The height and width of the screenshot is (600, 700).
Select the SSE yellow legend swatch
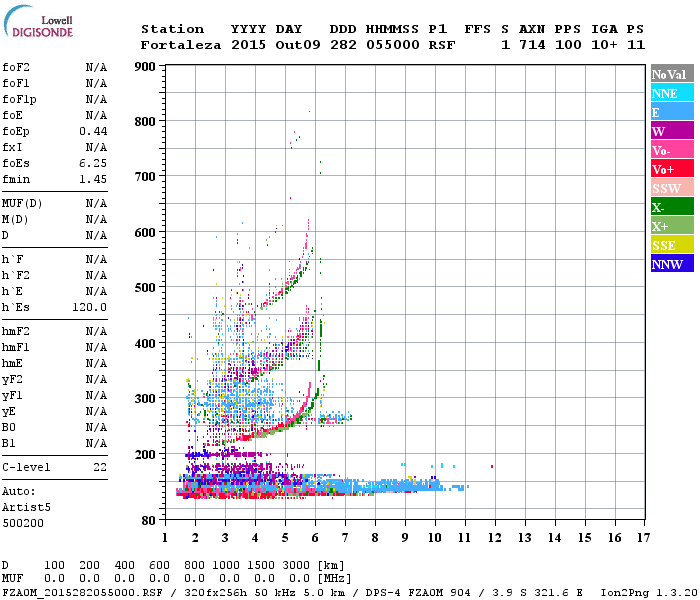tap(672, 245)
